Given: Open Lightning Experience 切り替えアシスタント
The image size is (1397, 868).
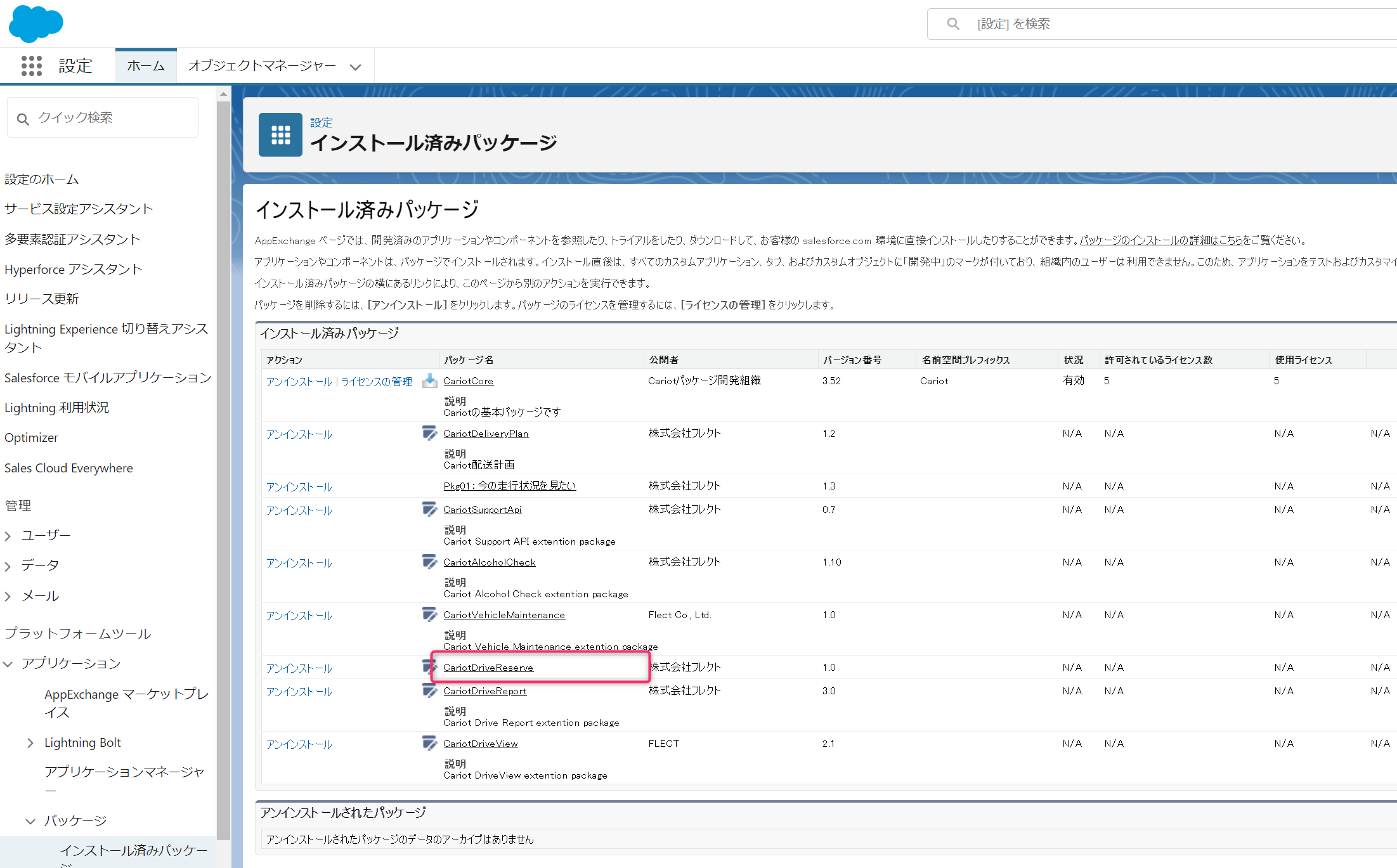Looking at the screenshot, I should click(107, 338).
